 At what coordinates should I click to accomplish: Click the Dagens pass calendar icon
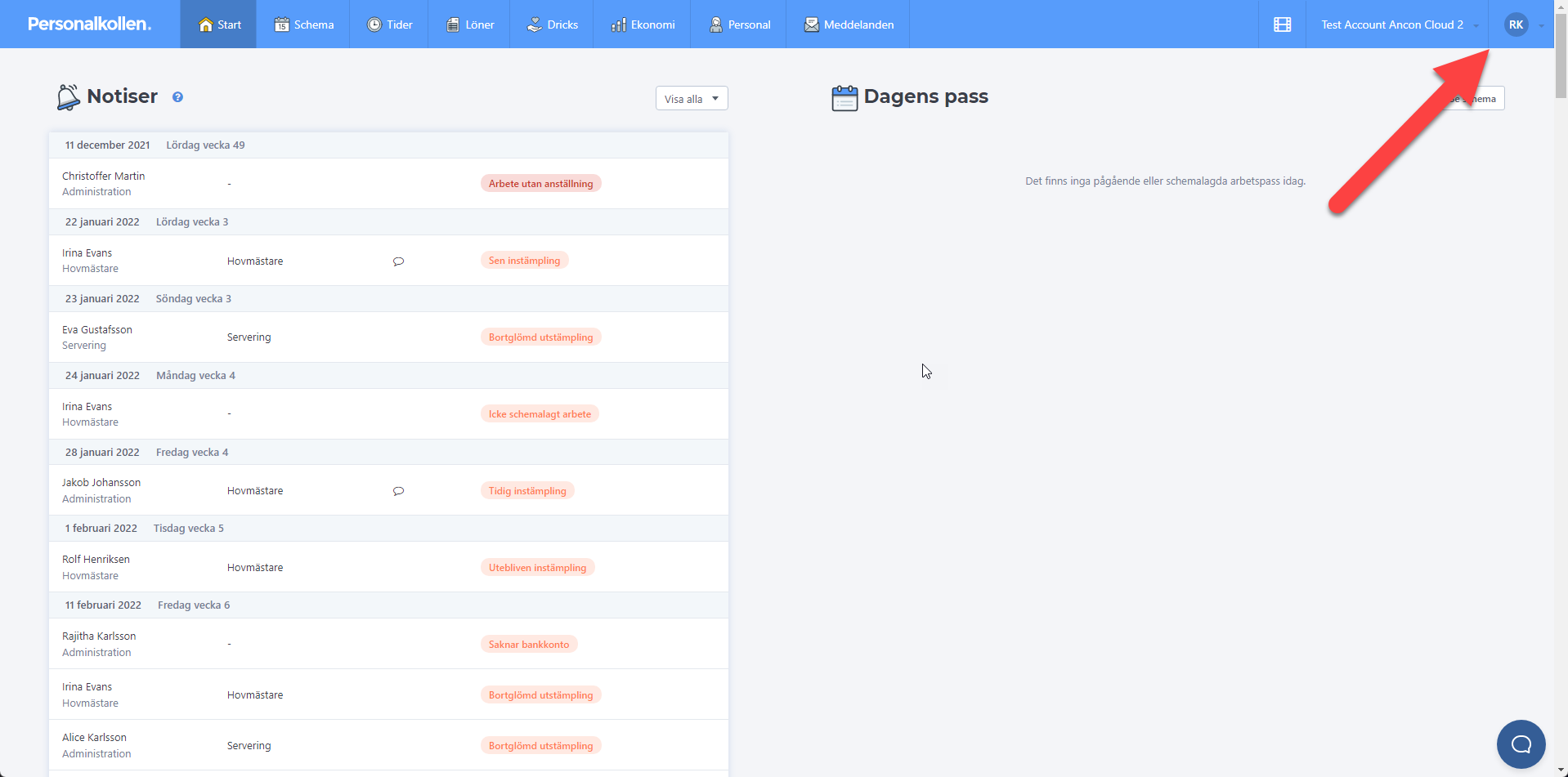click(844, 98)
